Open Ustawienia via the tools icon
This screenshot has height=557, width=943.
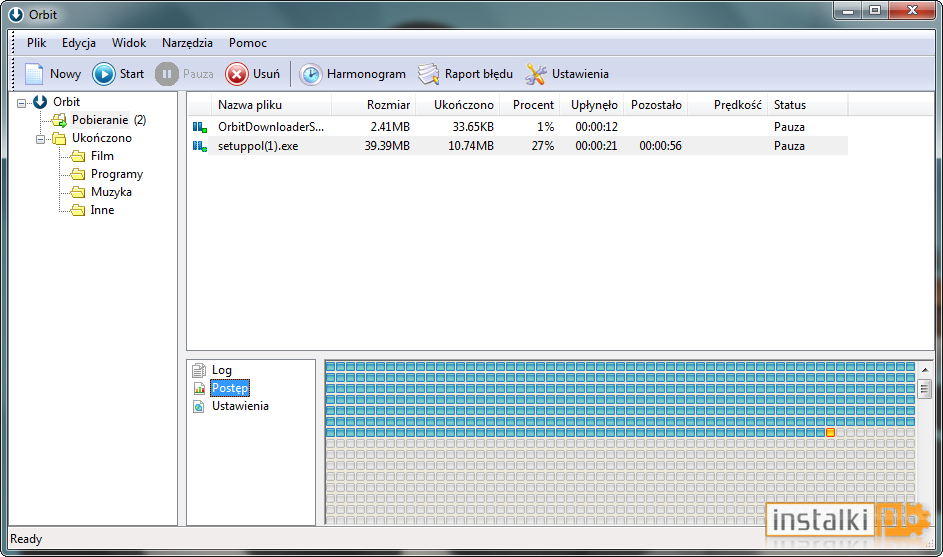click(x=535, y=75)
